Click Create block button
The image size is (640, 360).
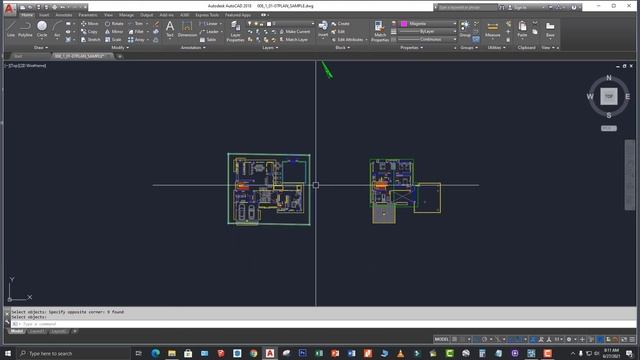pyautogui.click(x=340, y=24)
